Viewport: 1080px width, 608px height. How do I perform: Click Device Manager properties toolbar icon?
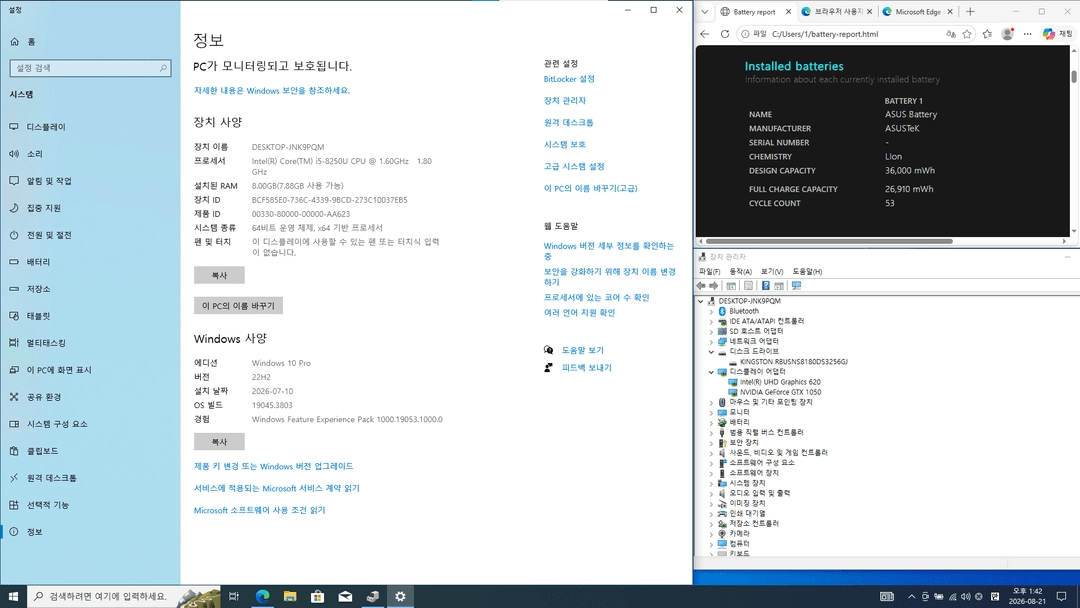[748, 286]
